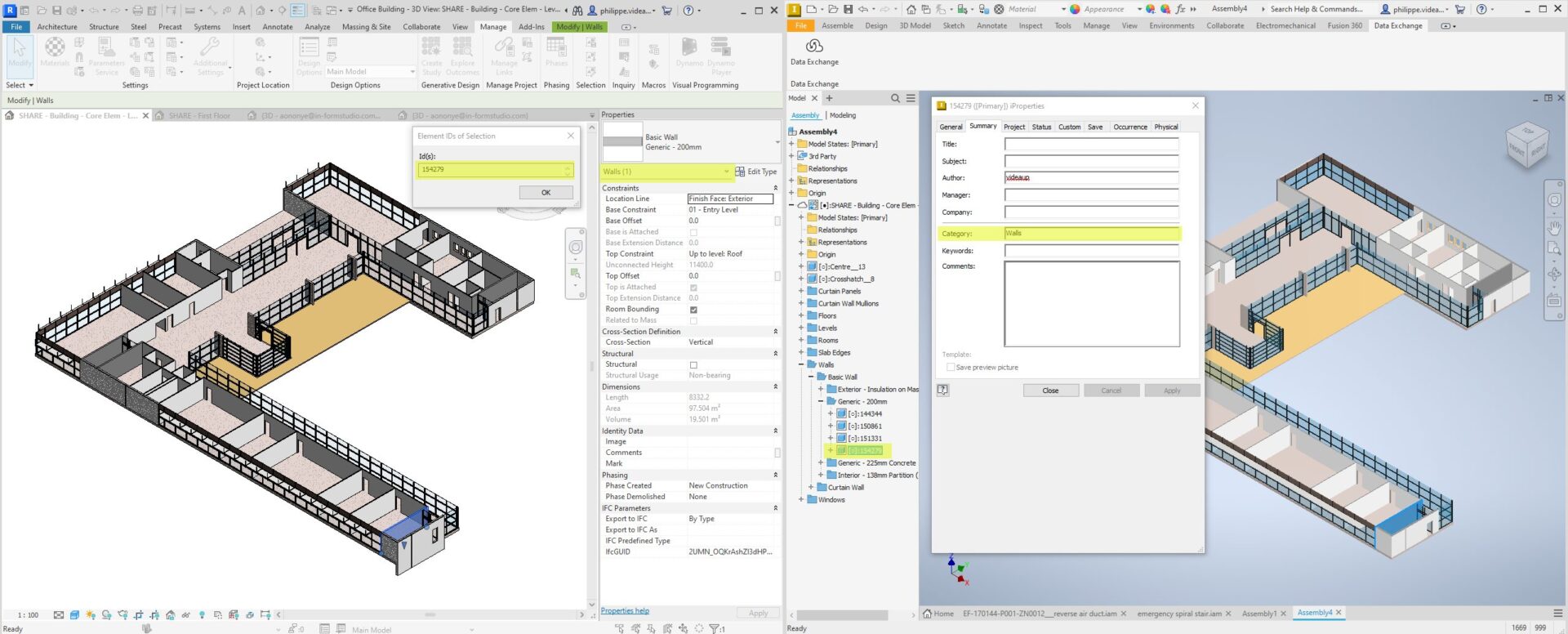This screenshot has height=634, width=1568.
Task: Click the Revit selection filter funnel icon
Action: tap(714, 628)
